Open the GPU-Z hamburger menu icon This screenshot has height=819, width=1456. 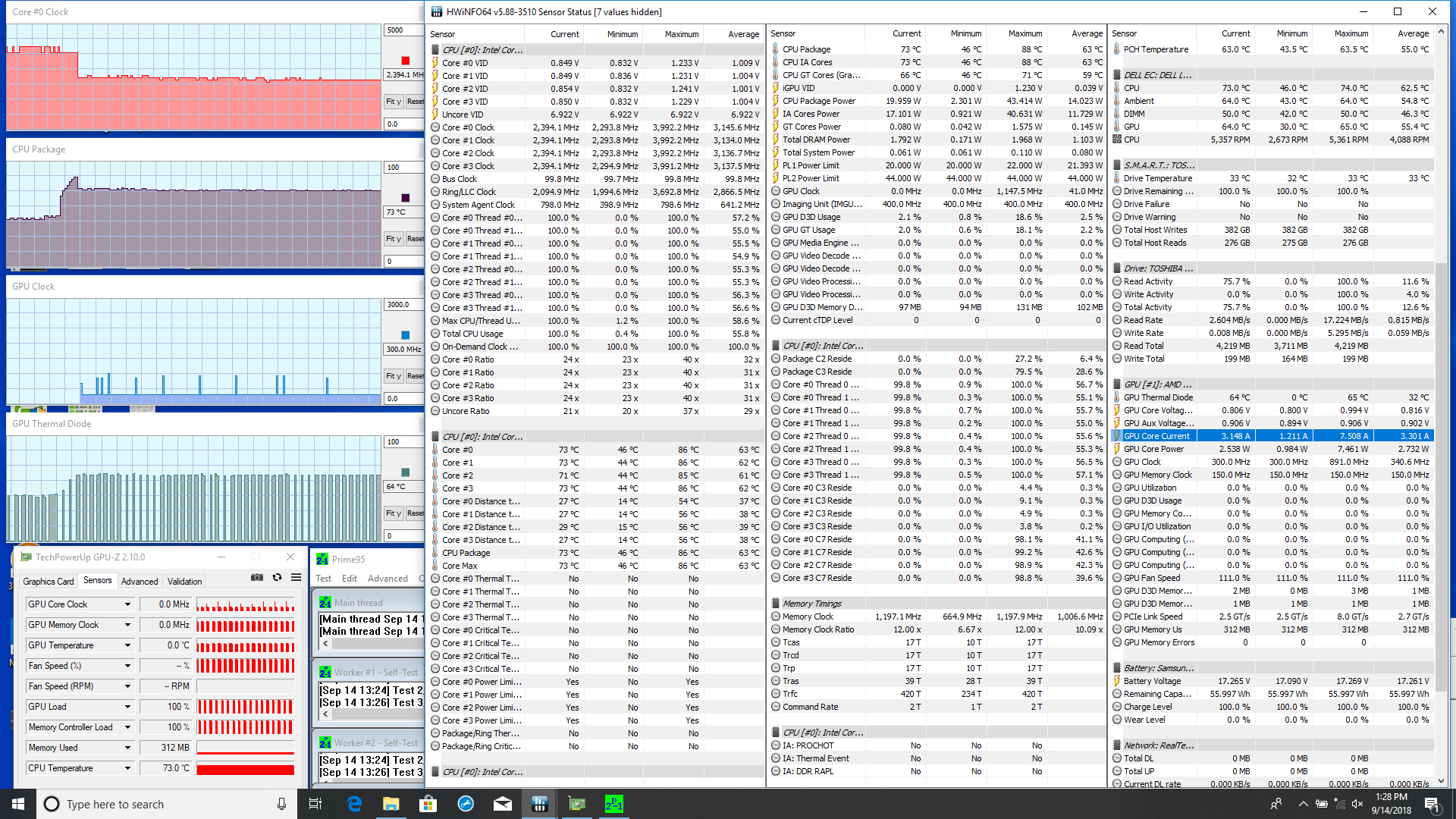click(296, 578)
